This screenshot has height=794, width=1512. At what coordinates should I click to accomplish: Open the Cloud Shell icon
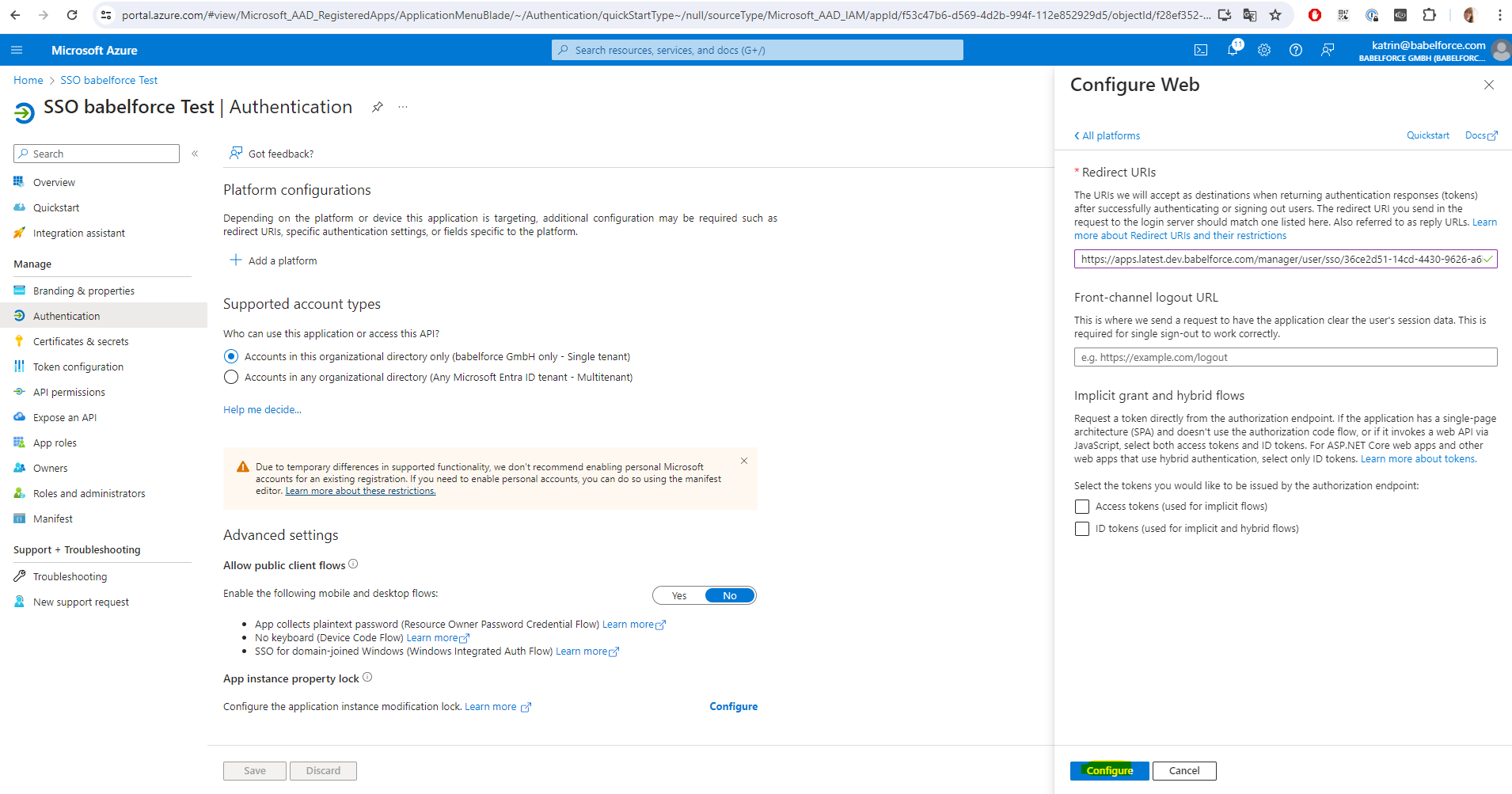pos(1201,50)
